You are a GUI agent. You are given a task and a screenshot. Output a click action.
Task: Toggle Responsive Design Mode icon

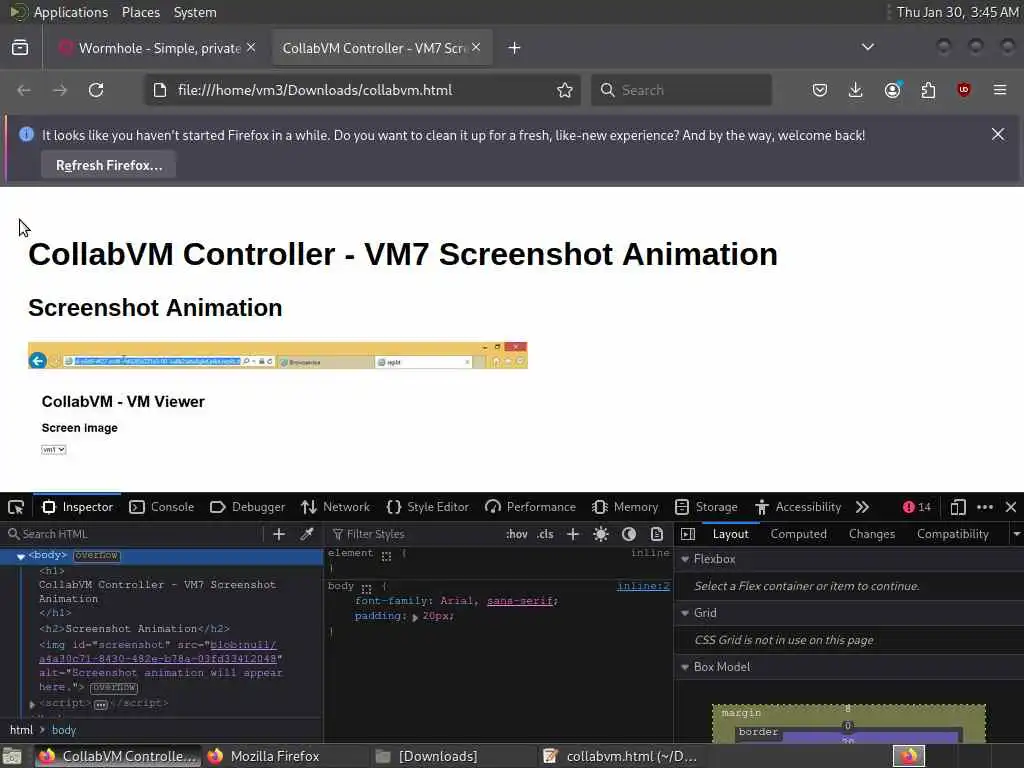click(x=957, y=507)
